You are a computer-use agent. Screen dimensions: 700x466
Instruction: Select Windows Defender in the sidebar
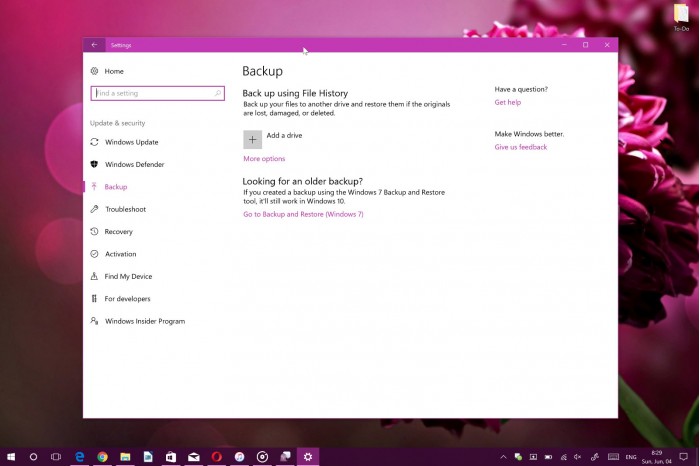[134, 164]
